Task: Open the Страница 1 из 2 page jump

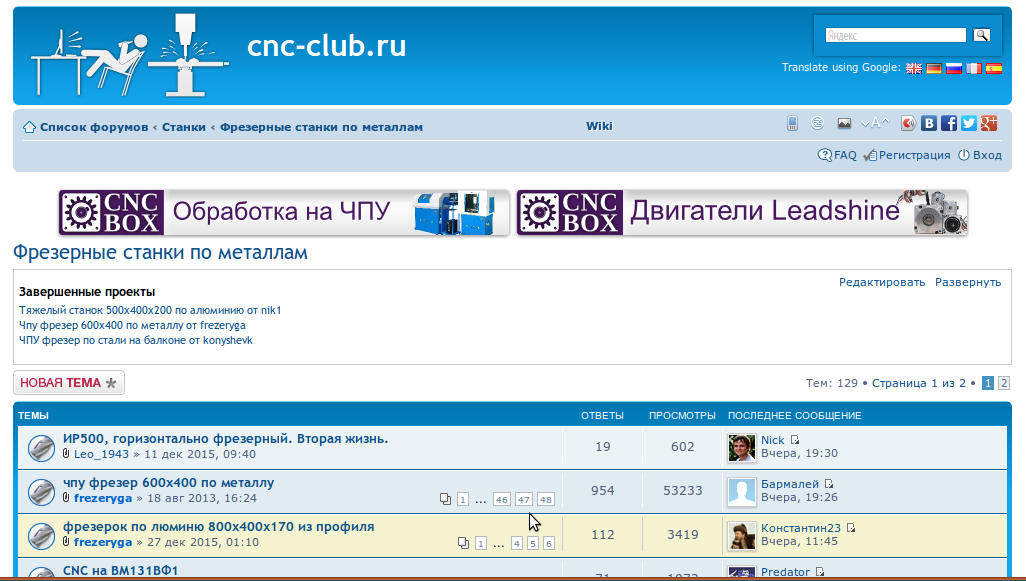Action: tap(919, 383)
